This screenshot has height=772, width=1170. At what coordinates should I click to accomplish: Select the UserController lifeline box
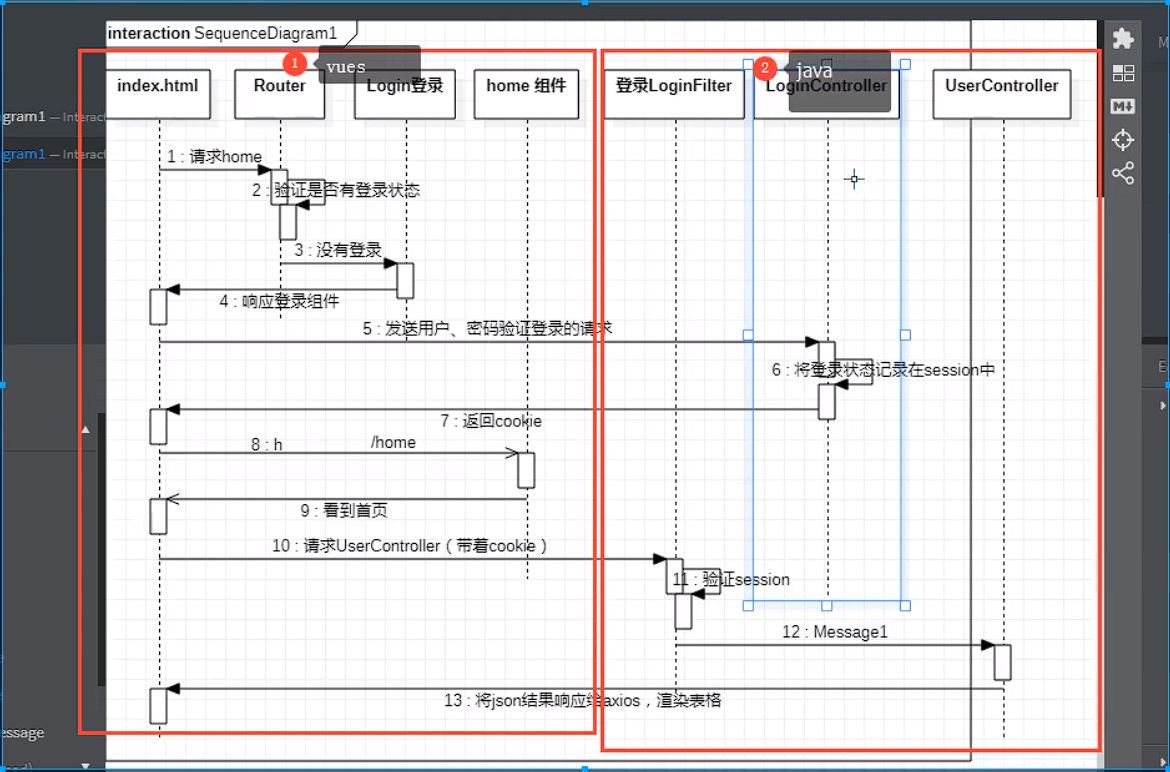pos(1001,93)
